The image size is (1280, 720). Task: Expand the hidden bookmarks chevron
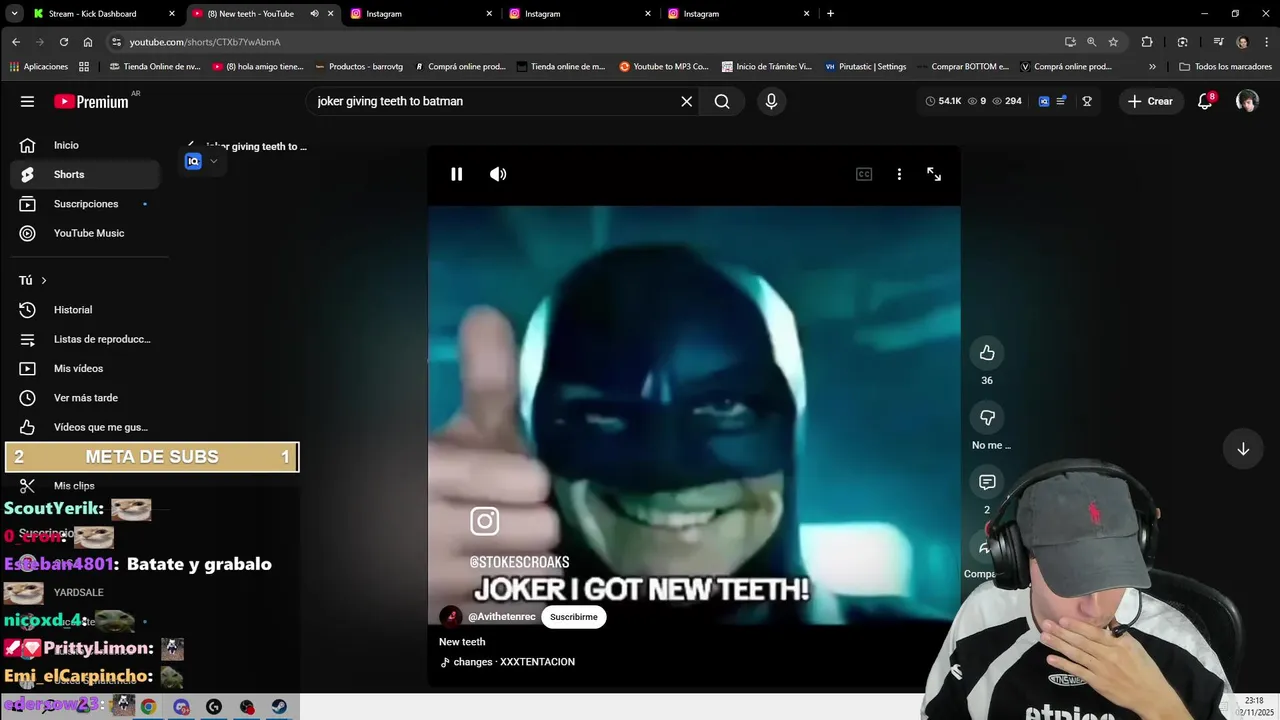[x=1152, y=67]
